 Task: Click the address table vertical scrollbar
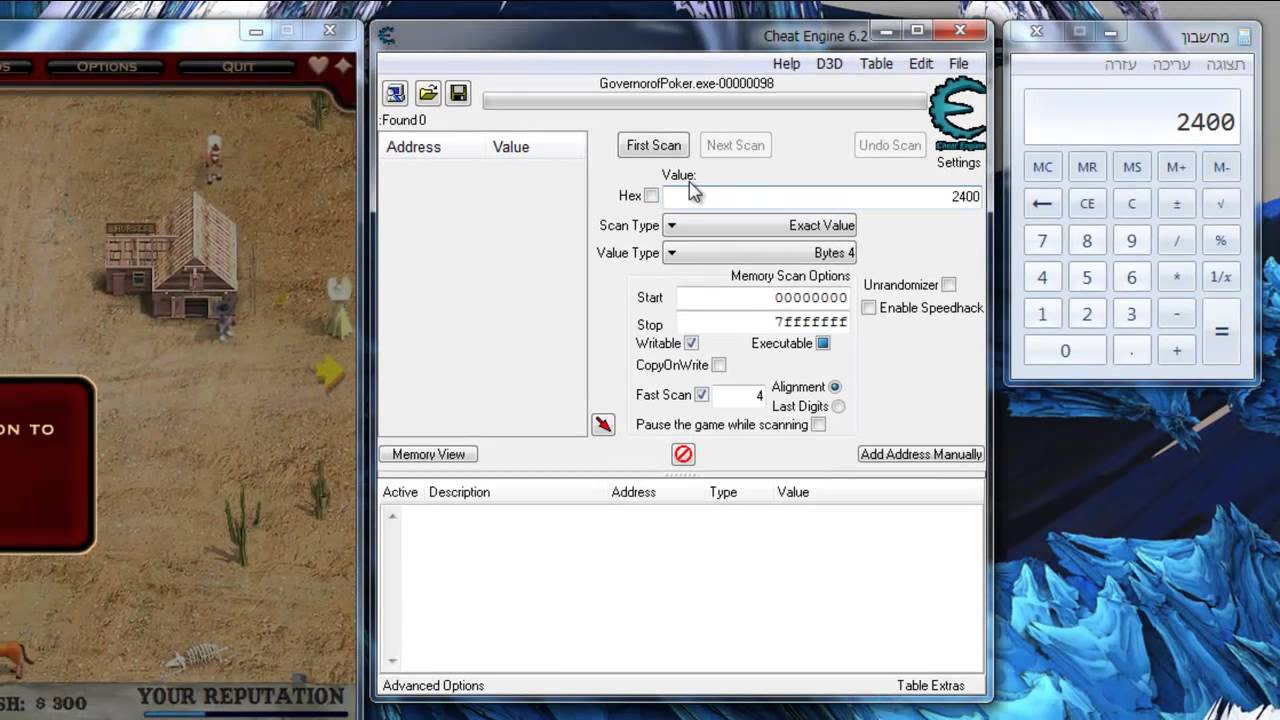click(392, 588)
